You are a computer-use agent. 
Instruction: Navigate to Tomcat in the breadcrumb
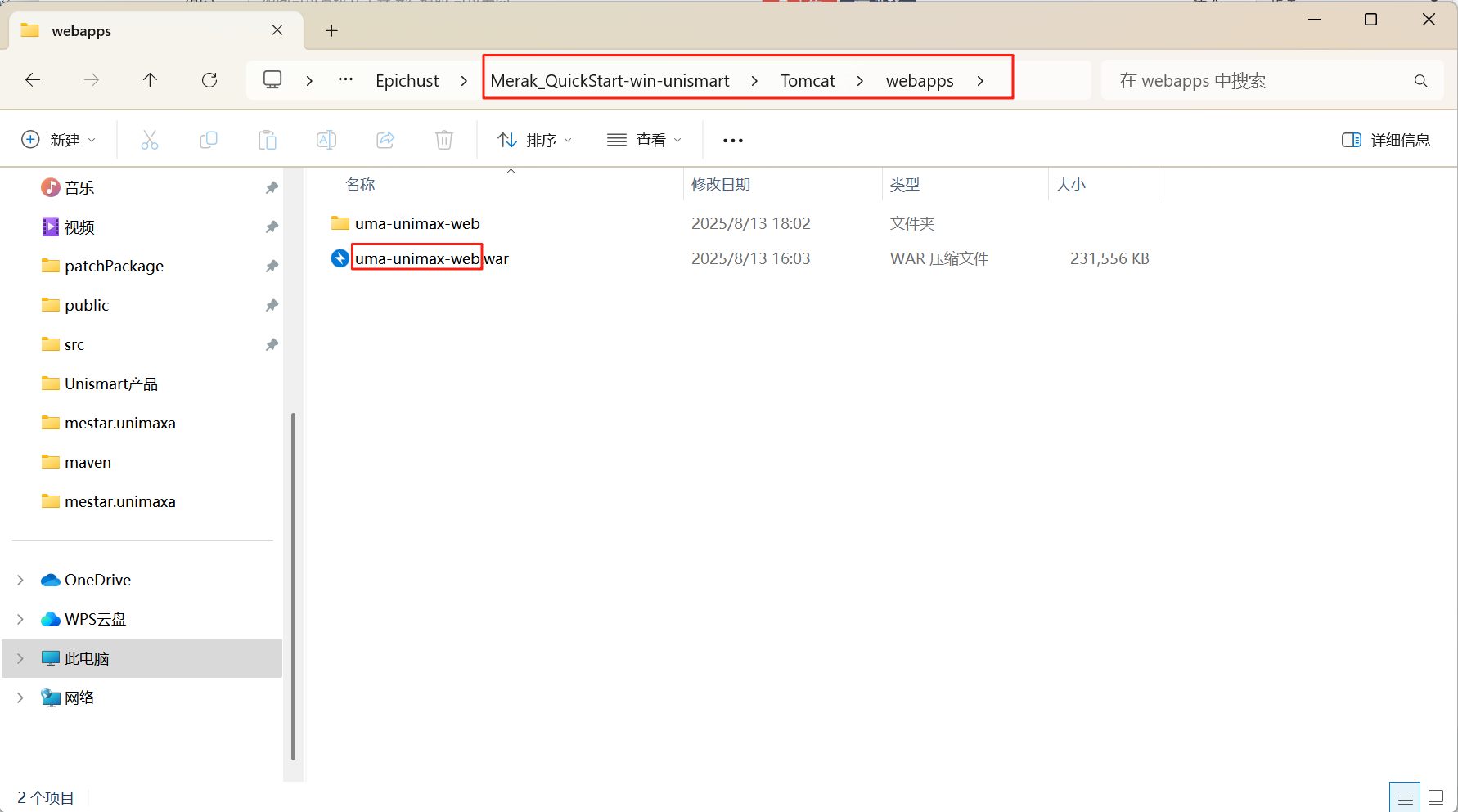click(x=808, y=81)
